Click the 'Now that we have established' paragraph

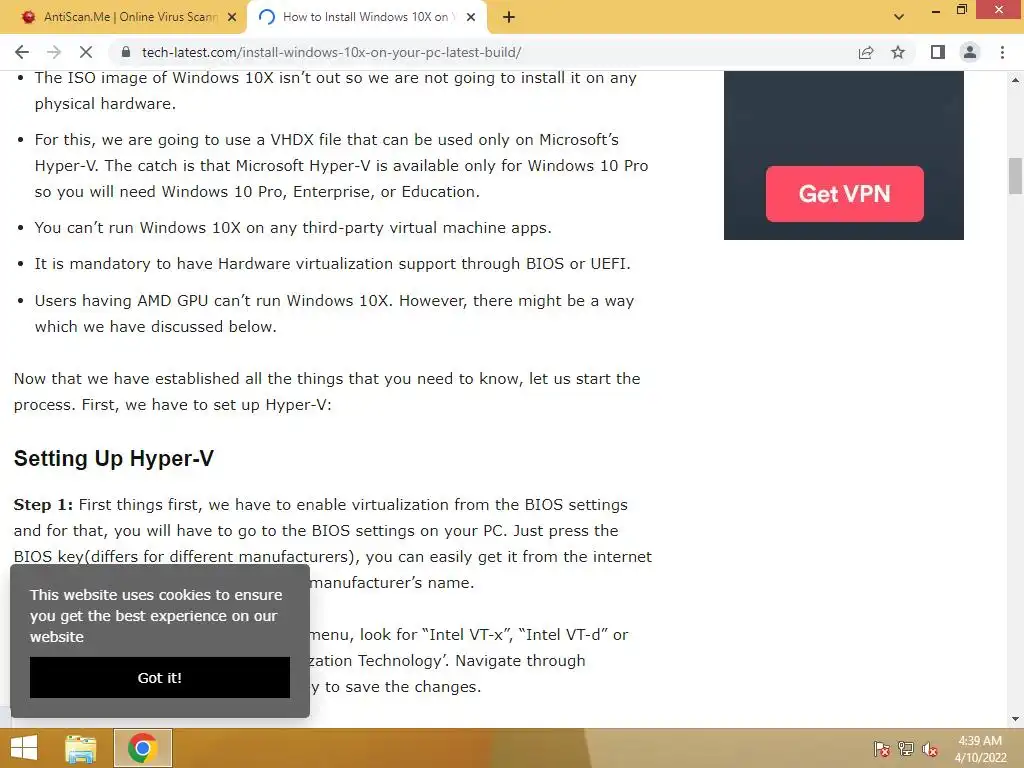tap(327, 392)
